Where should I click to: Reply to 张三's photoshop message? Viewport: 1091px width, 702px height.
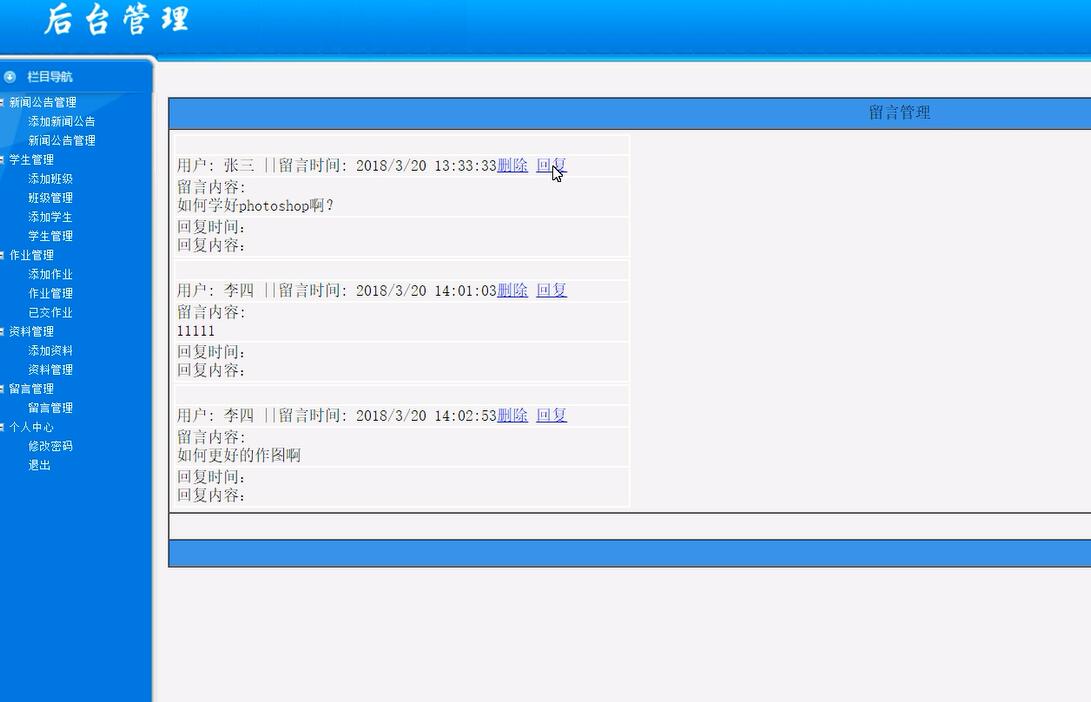(x=551, y=165)
